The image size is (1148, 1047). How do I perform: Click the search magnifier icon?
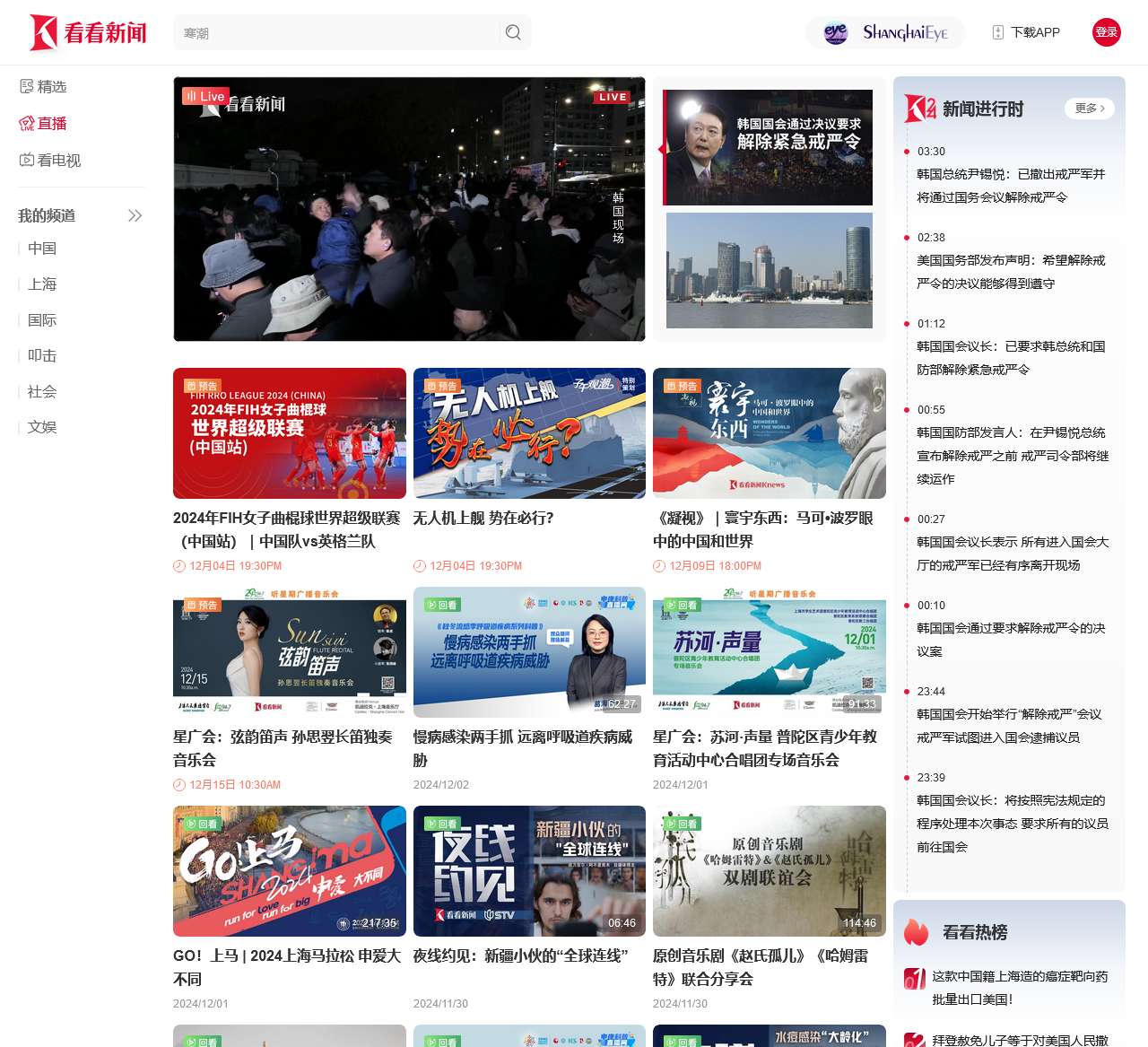point(513,32)
